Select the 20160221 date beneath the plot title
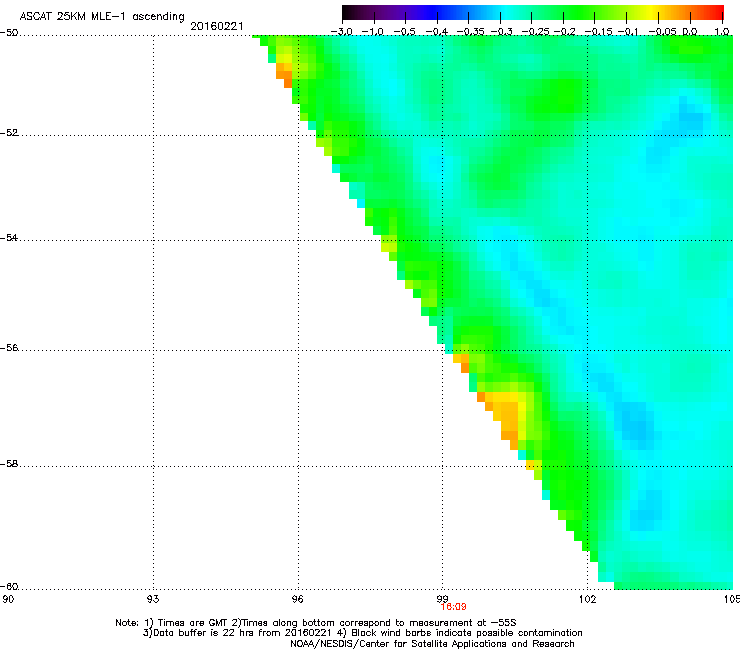 217,26
